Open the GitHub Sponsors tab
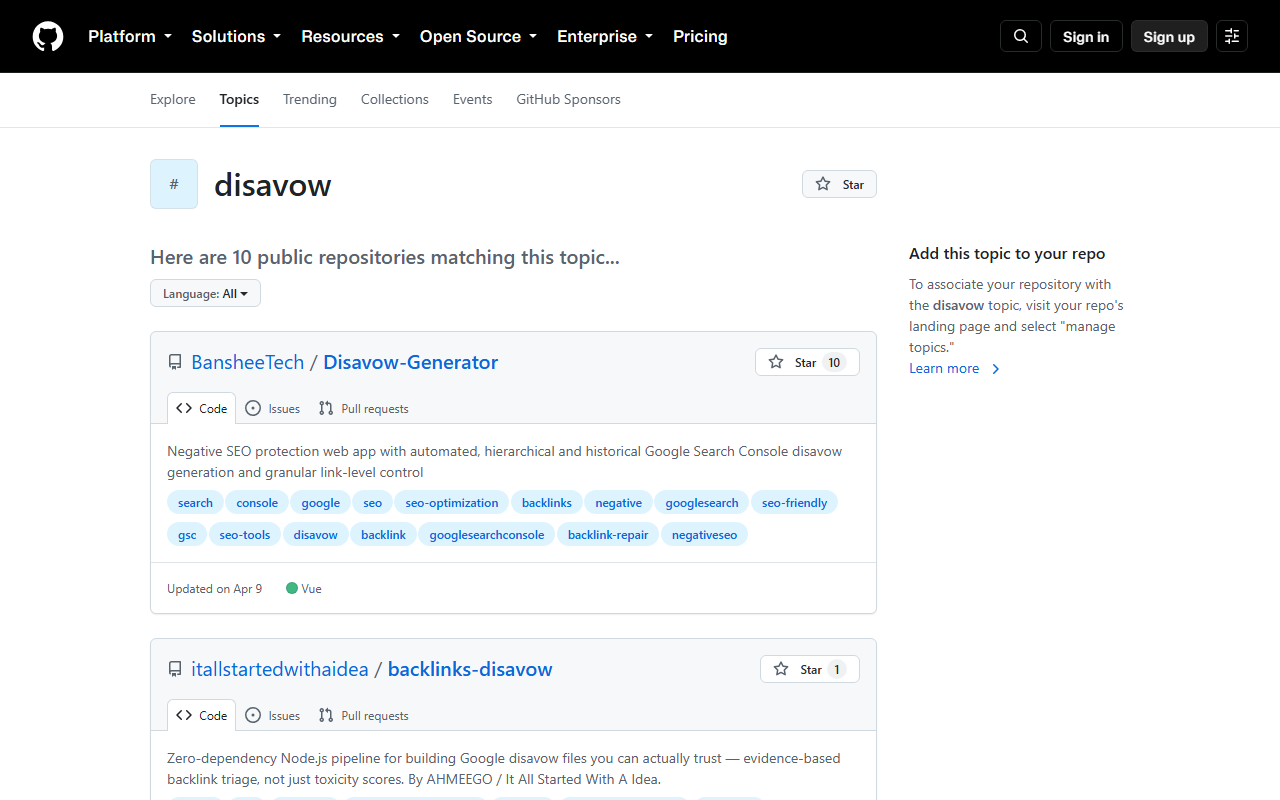The width and height of the screenshot is (1280, 800). tap(568, 99)
